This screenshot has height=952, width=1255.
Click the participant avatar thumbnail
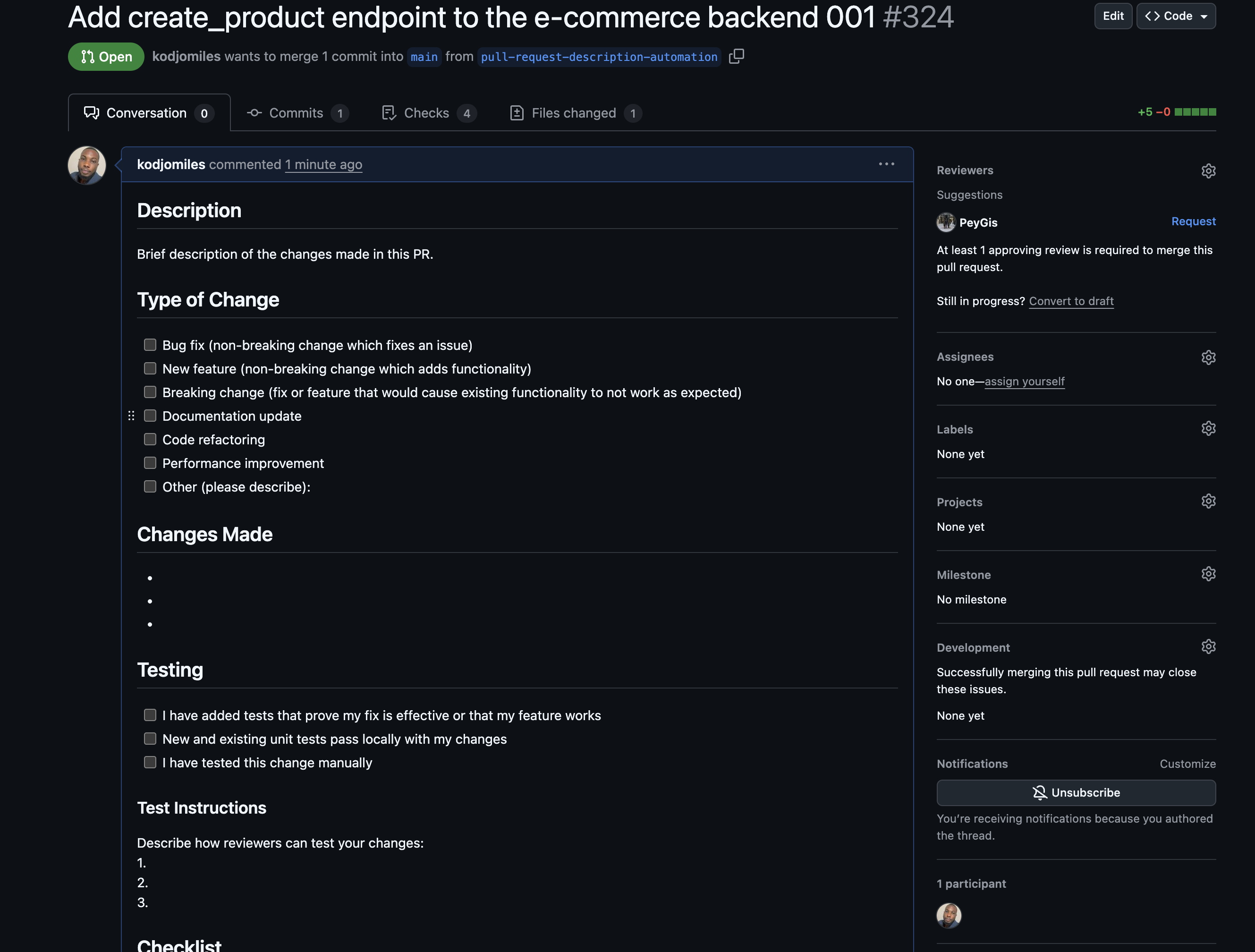tap(949, 915)
